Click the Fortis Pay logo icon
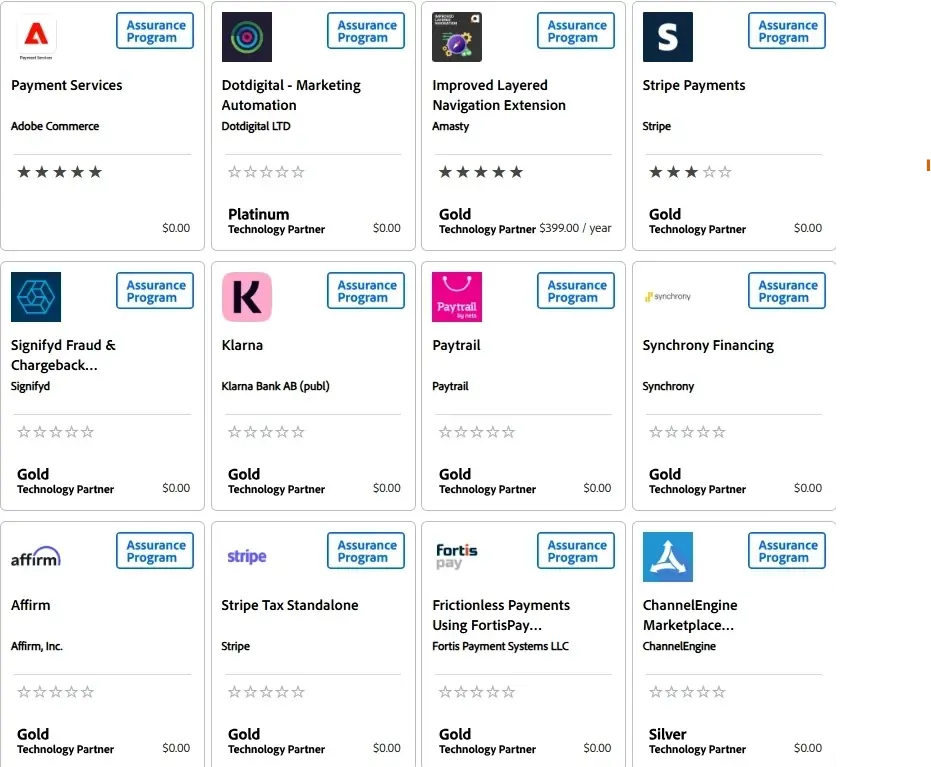The height and width of the screenshot is (767, 931). tap(455, 556)
